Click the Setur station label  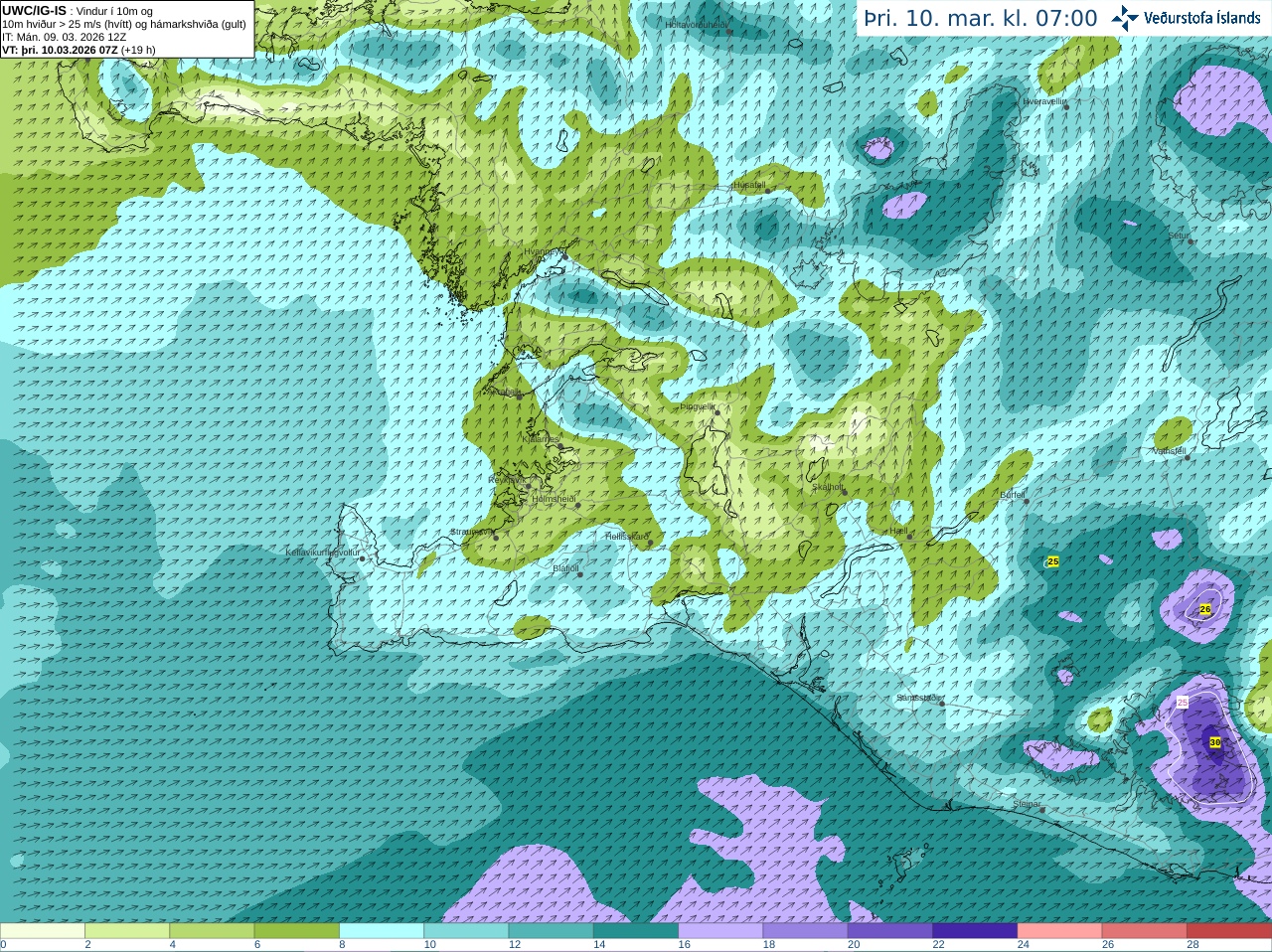click(x=1179, y=236)
